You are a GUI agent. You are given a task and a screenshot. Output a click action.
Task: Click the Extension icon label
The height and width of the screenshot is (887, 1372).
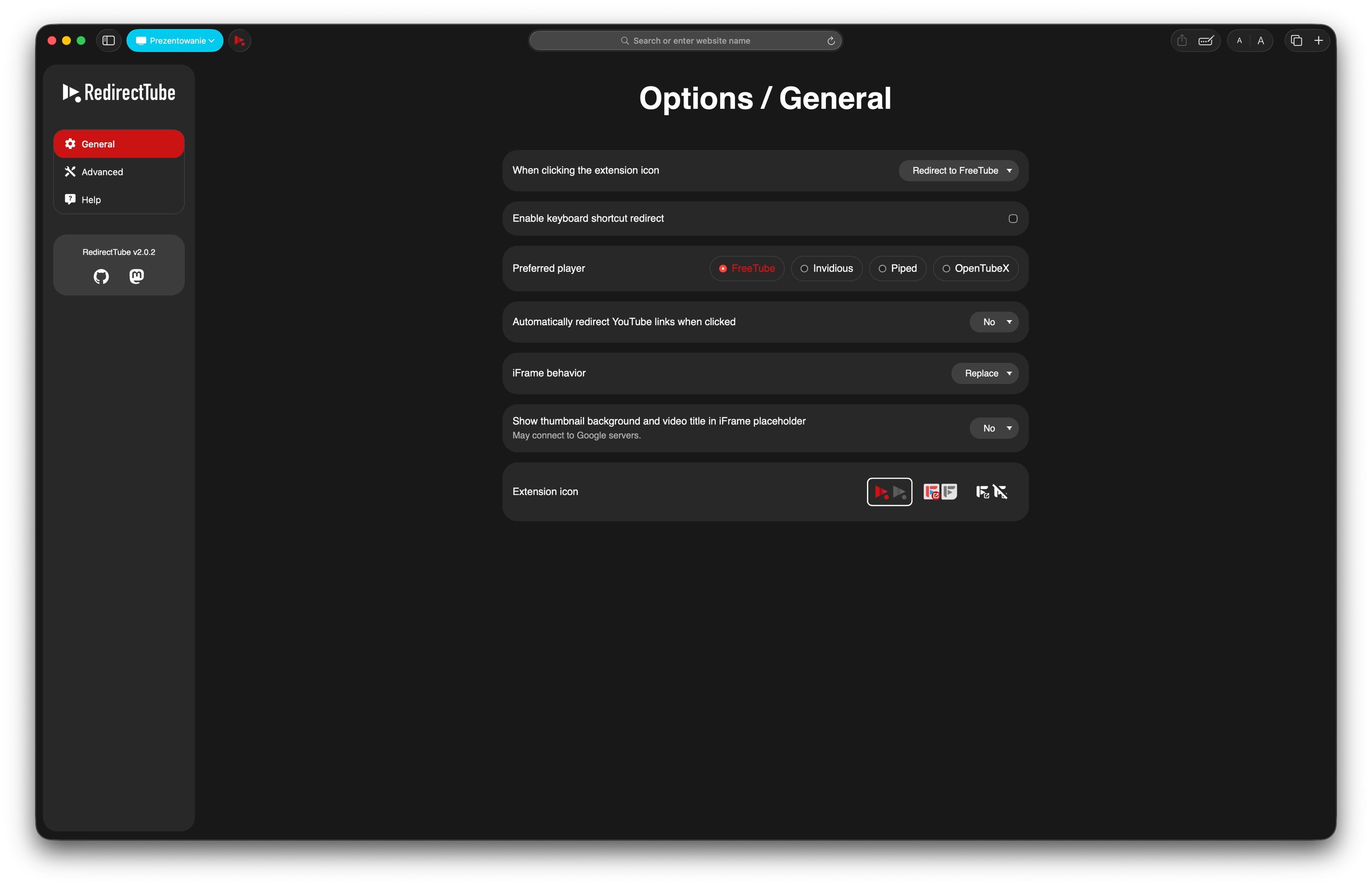point(545,491)
